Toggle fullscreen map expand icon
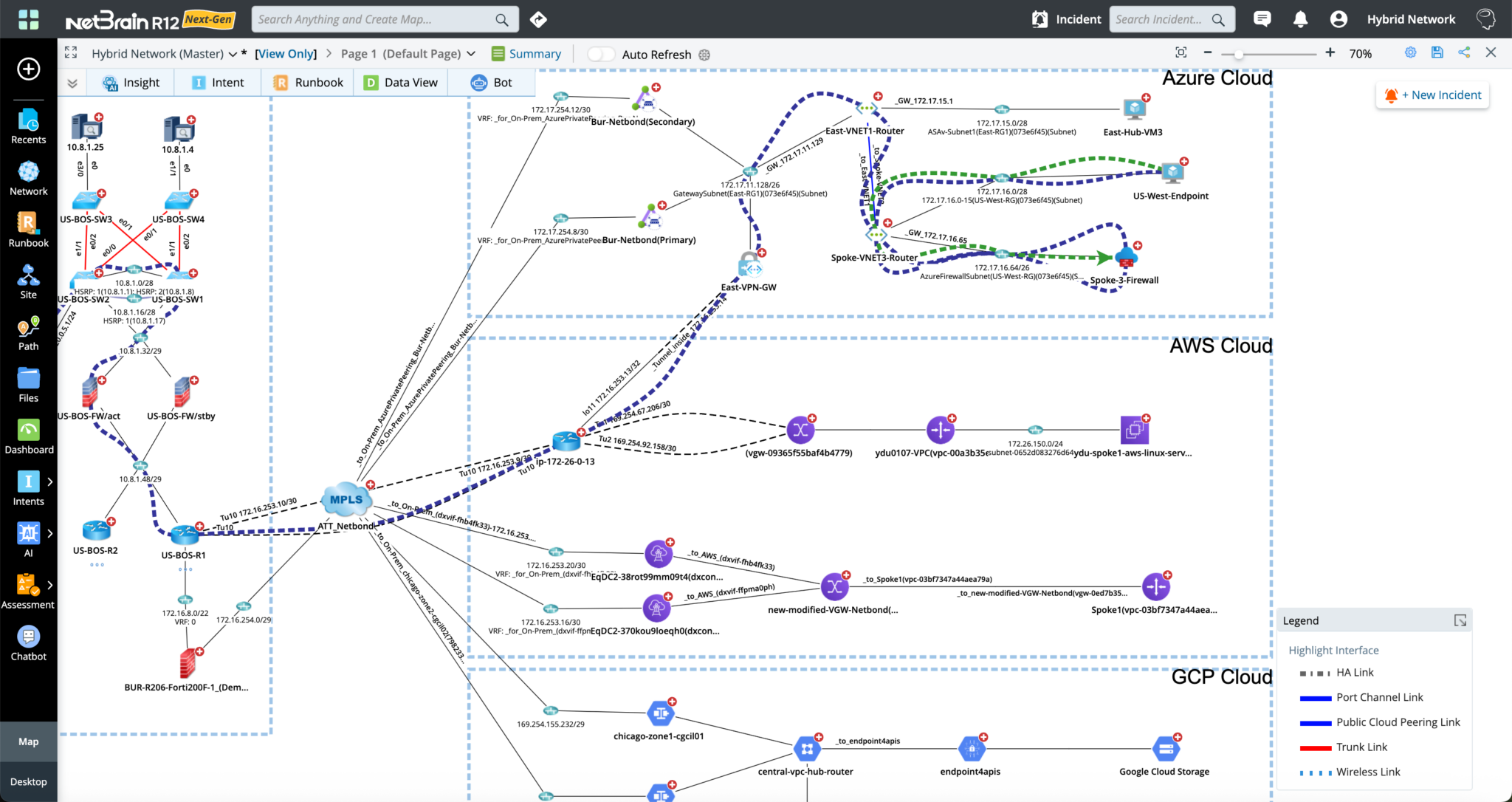Image resolution: width=1512 pixels, height=802 pixels. [71, 52]
